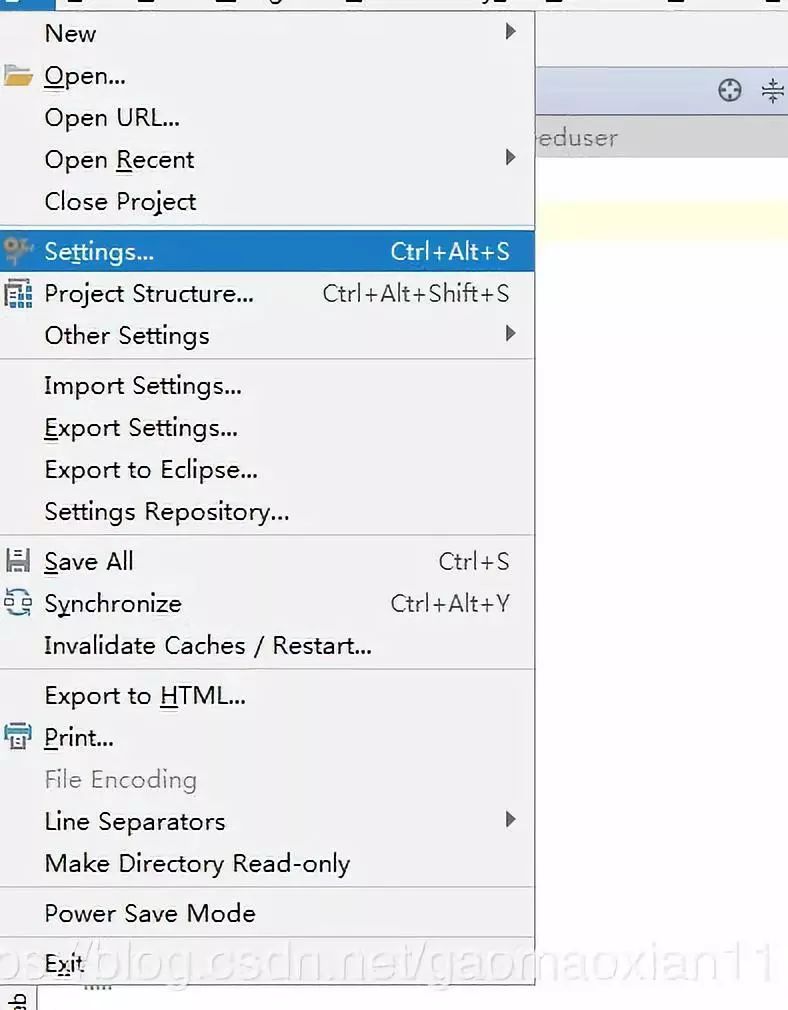Click the locate target crosshair icon
Image resolution: width=788 pixels, height=1010 pixels.
pyautogui.click(x=730, y=91)
